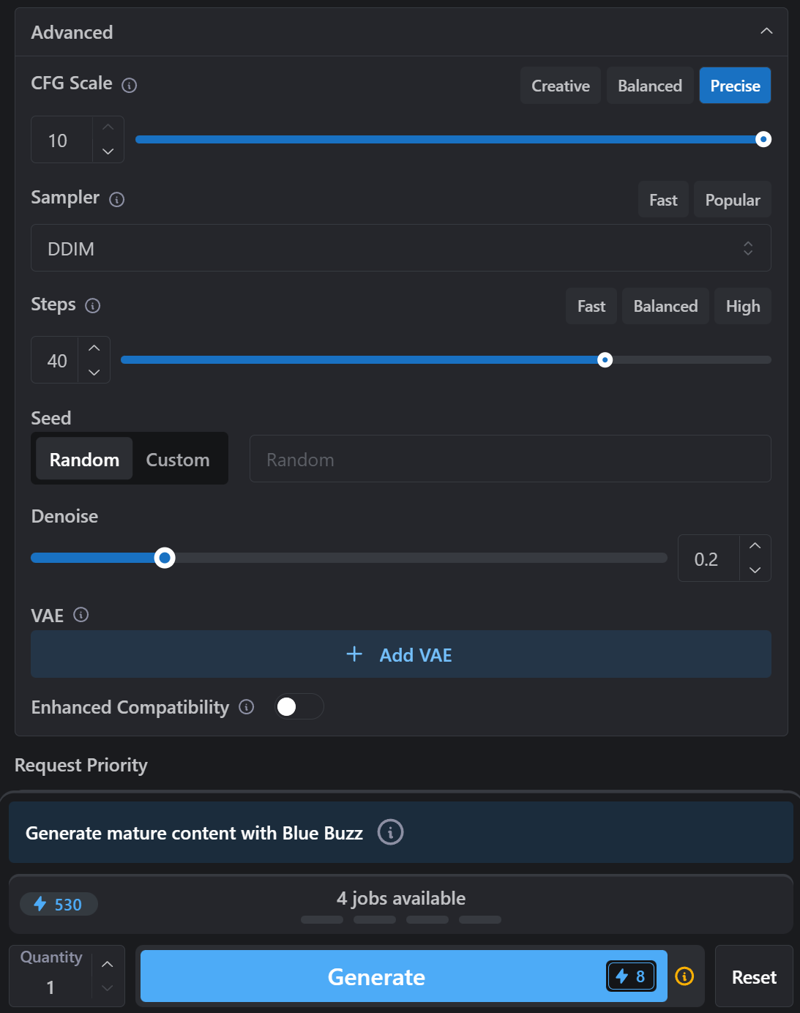This screenshot has height=1013, width=800.
Task: Click the 530 Buzz balance badge
Action: click(x=58, y=904)
